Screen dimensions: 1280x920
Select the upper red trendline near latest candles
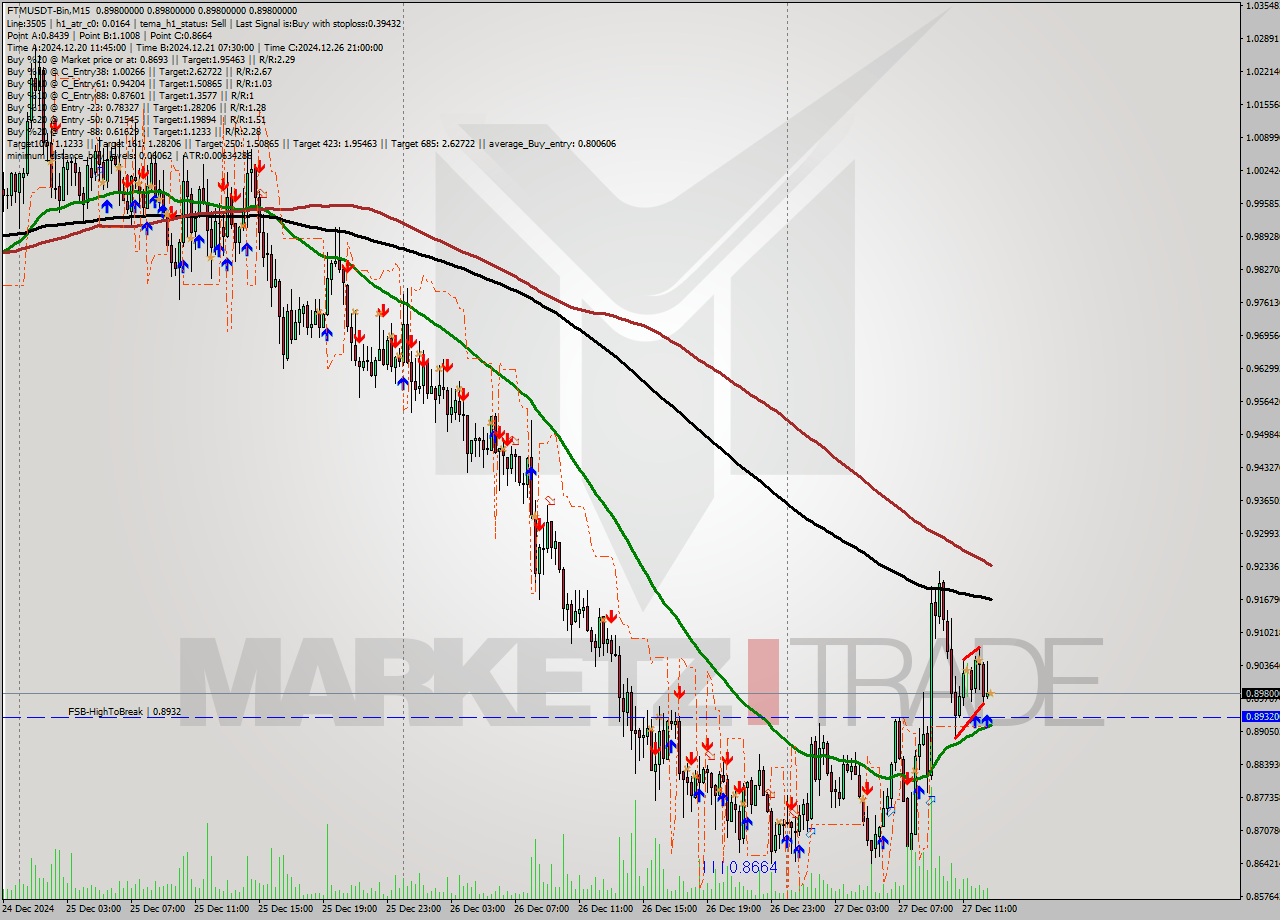pos(971,655)
